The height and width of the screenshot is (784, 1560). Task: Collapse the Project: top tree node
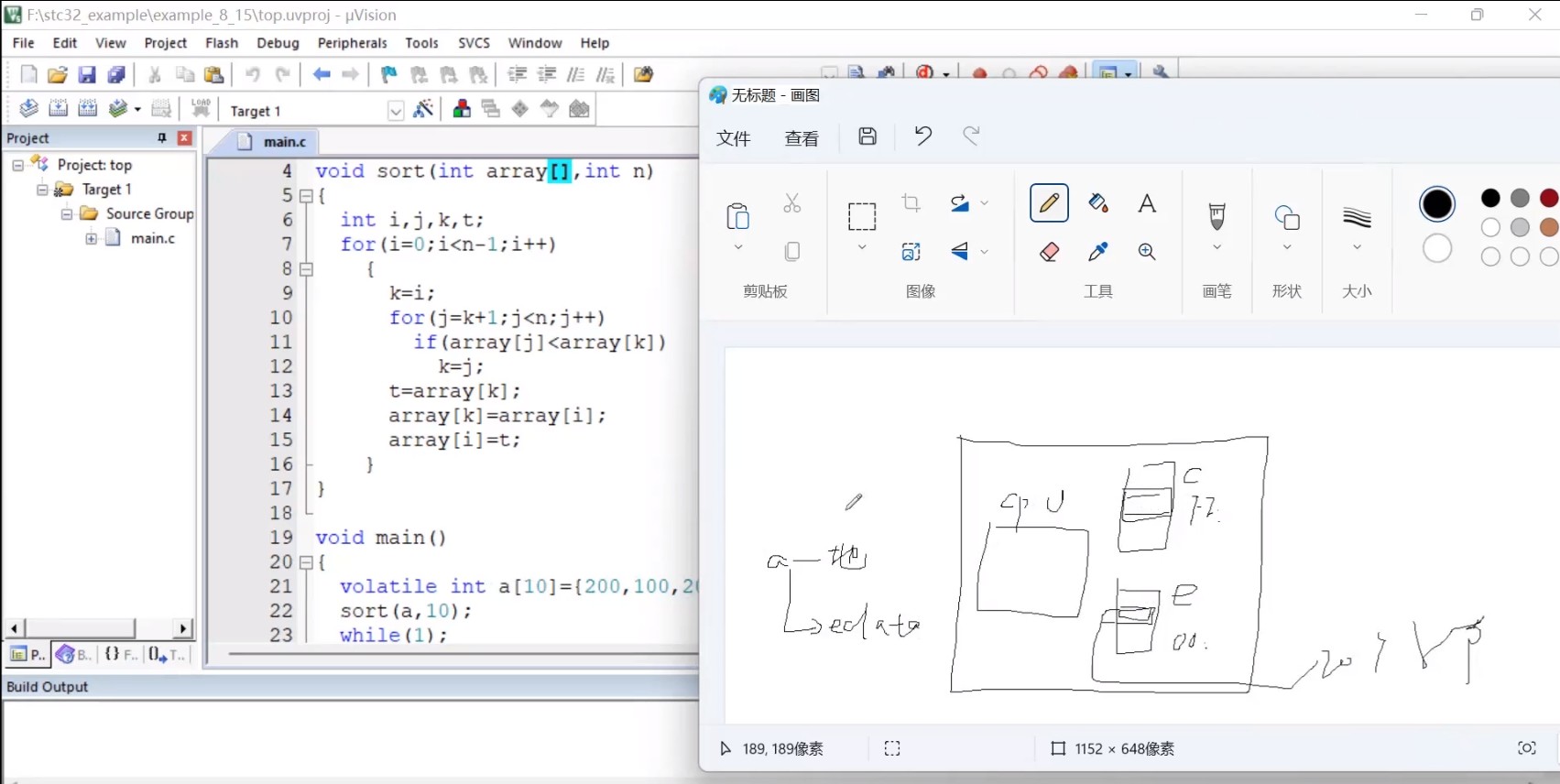pyautogui.click(x=17, y=165)
